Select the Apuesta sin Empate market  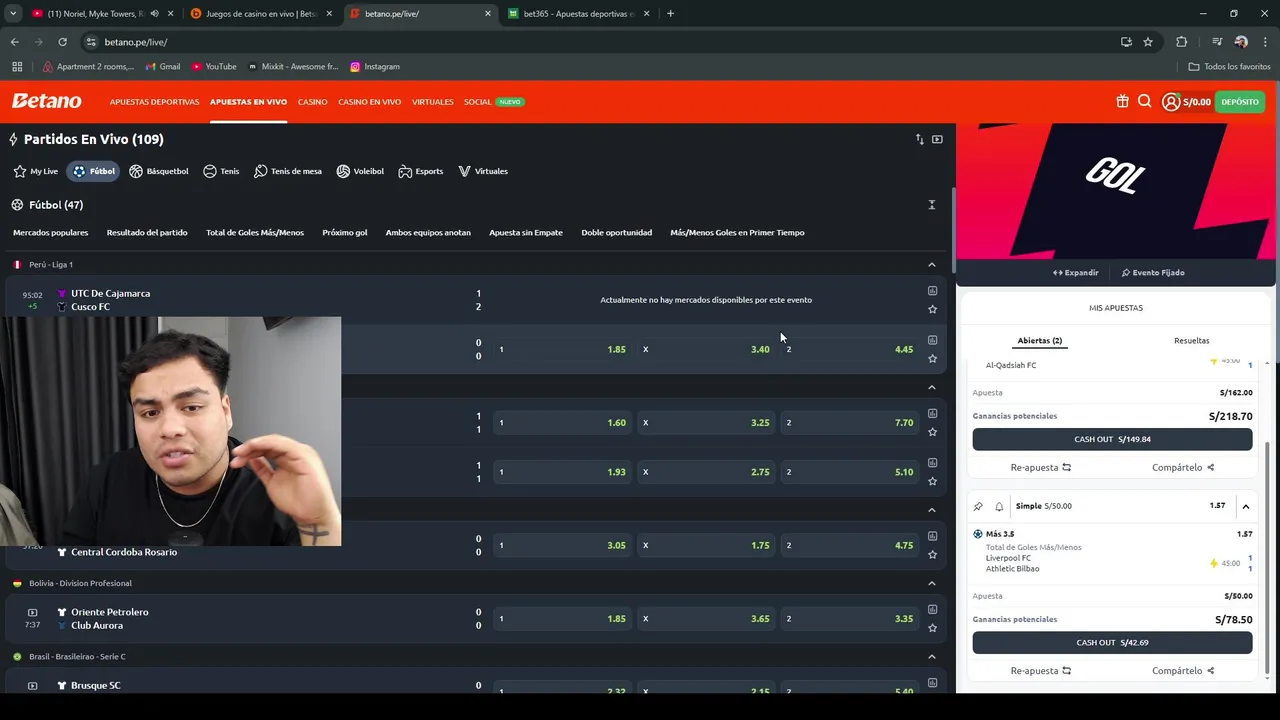tap(525, 233)
